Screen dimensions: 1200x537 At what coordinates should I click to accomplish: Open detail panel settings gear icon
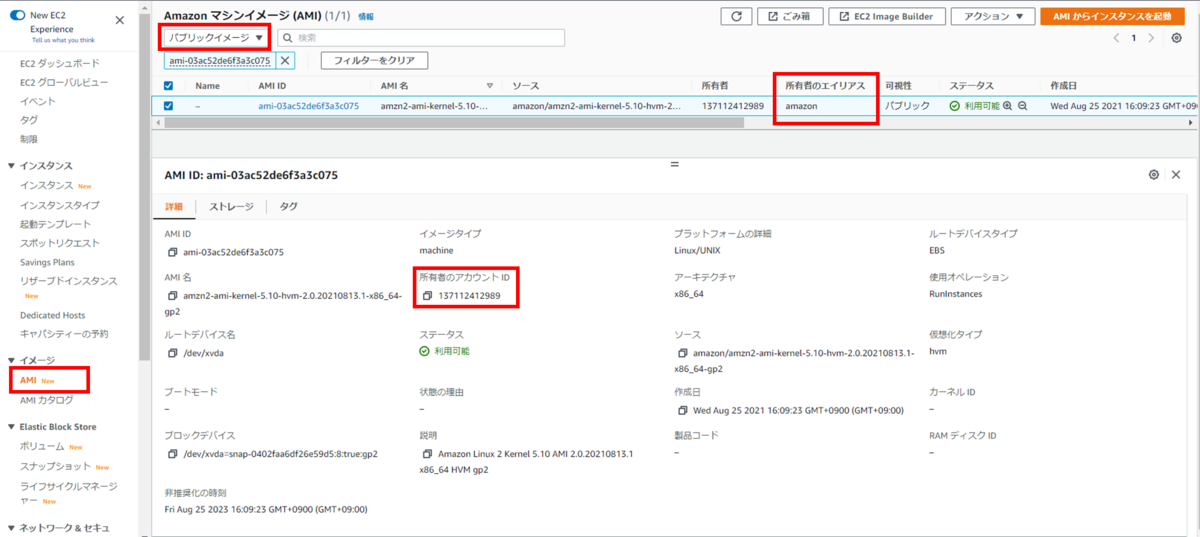pos(1154,174)
